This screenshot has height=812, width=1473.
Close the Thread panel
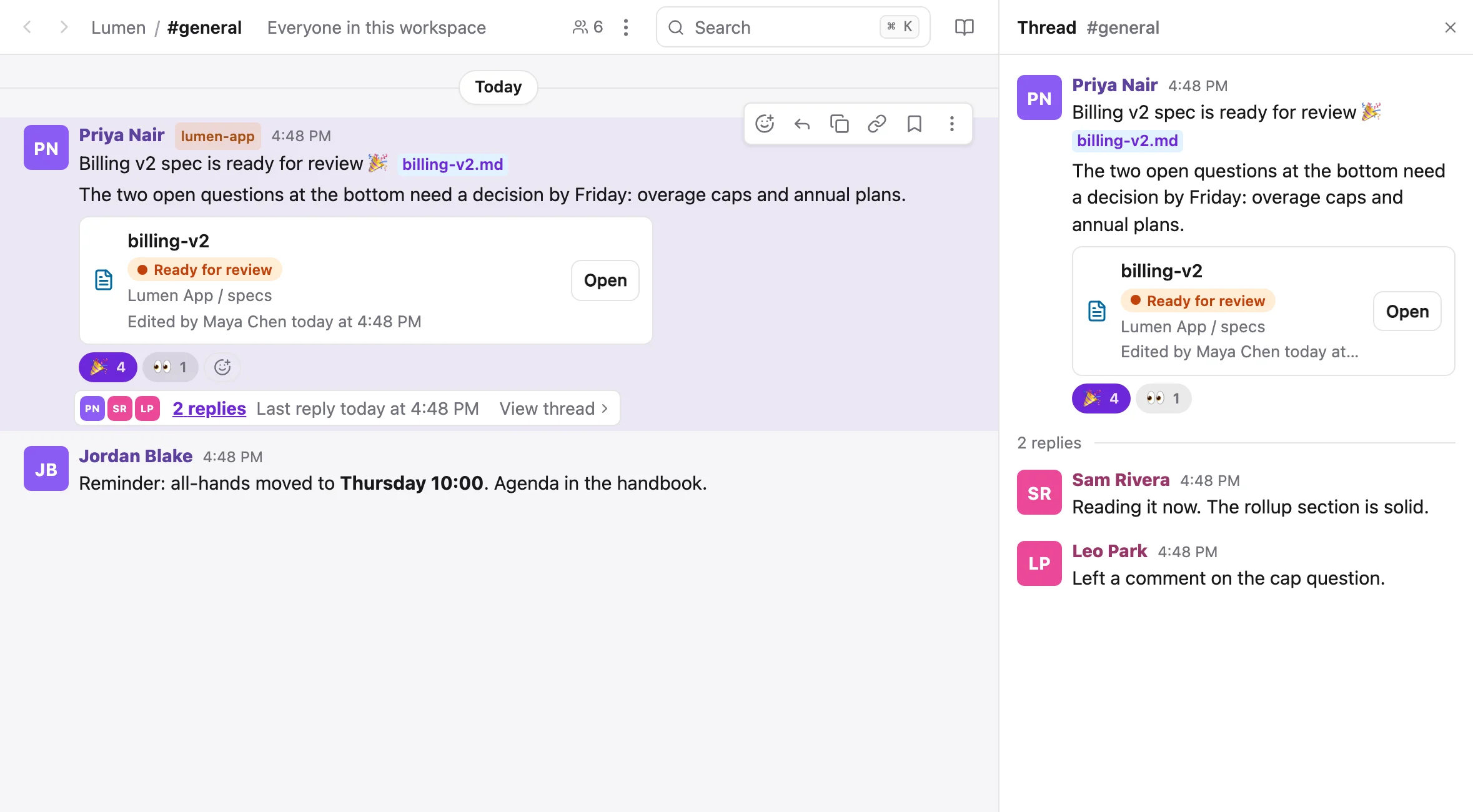pos(1451,27)
